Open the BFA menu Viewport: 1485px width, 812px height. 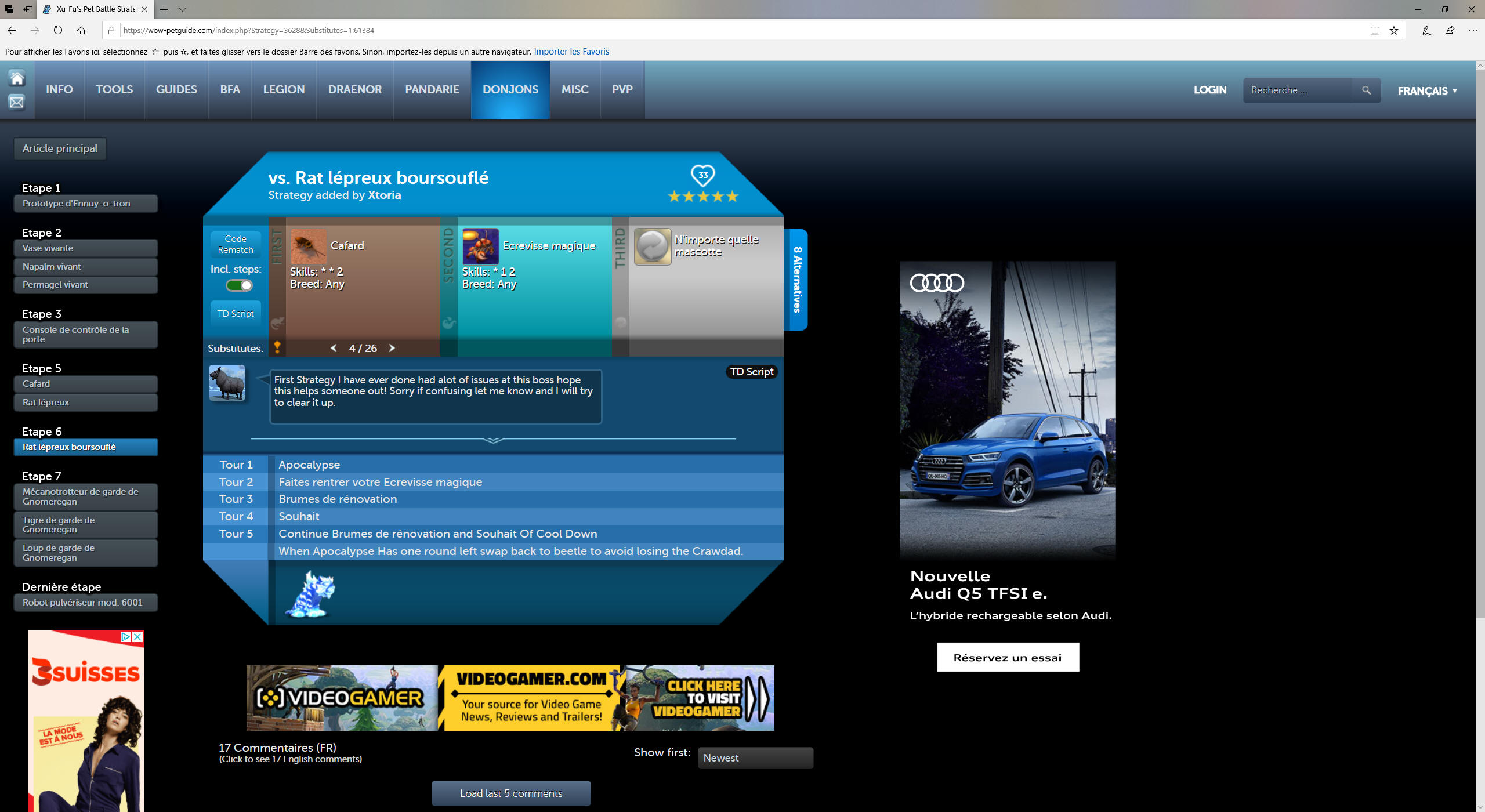230,90
